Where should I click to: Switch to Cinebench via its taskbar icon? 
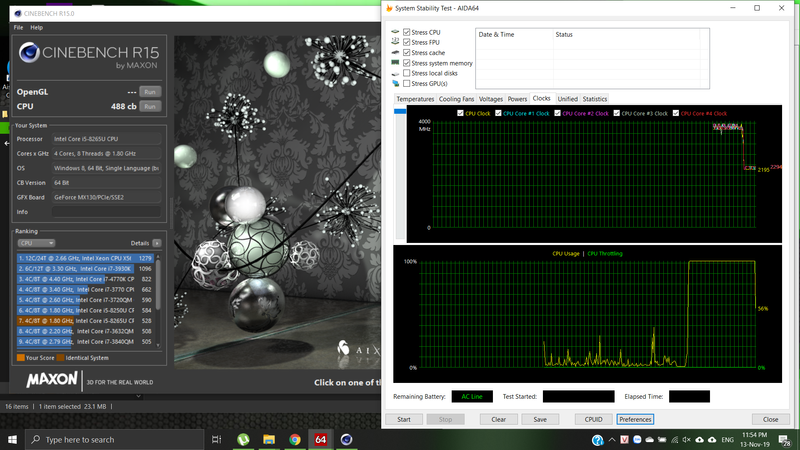click(346, 439)
